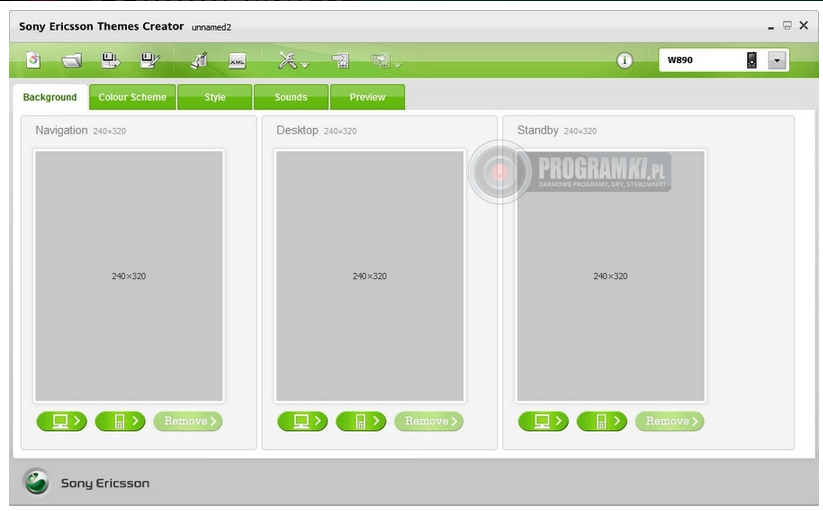Image resolution: width=823 pixels, height=511 pixels.
Task: Open the XML editor icon
Action: (x=237, y=61)
